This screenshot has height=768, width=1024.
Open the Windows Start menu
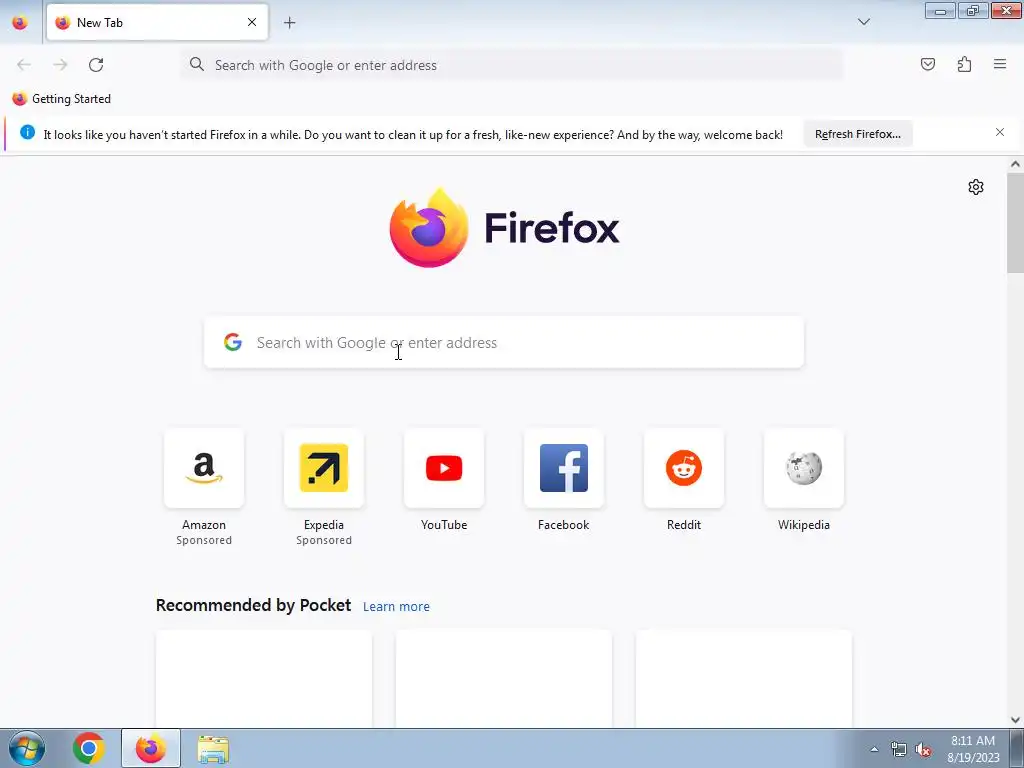click(x=26, y=748)
